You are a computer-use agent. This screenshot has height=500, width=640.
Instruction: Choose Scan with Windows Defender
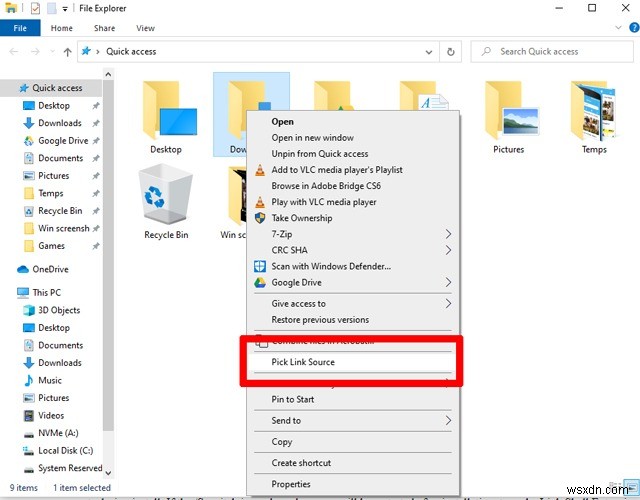point(353,267)
